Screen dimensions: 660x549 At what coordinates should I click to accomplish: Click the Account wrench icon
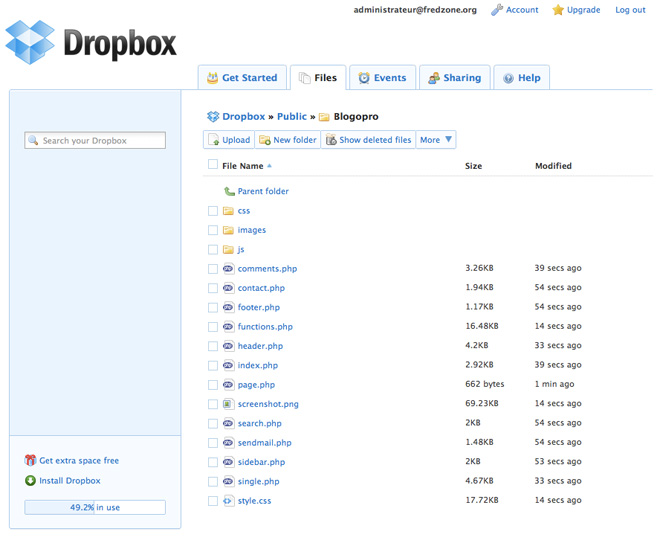(497, 10)
